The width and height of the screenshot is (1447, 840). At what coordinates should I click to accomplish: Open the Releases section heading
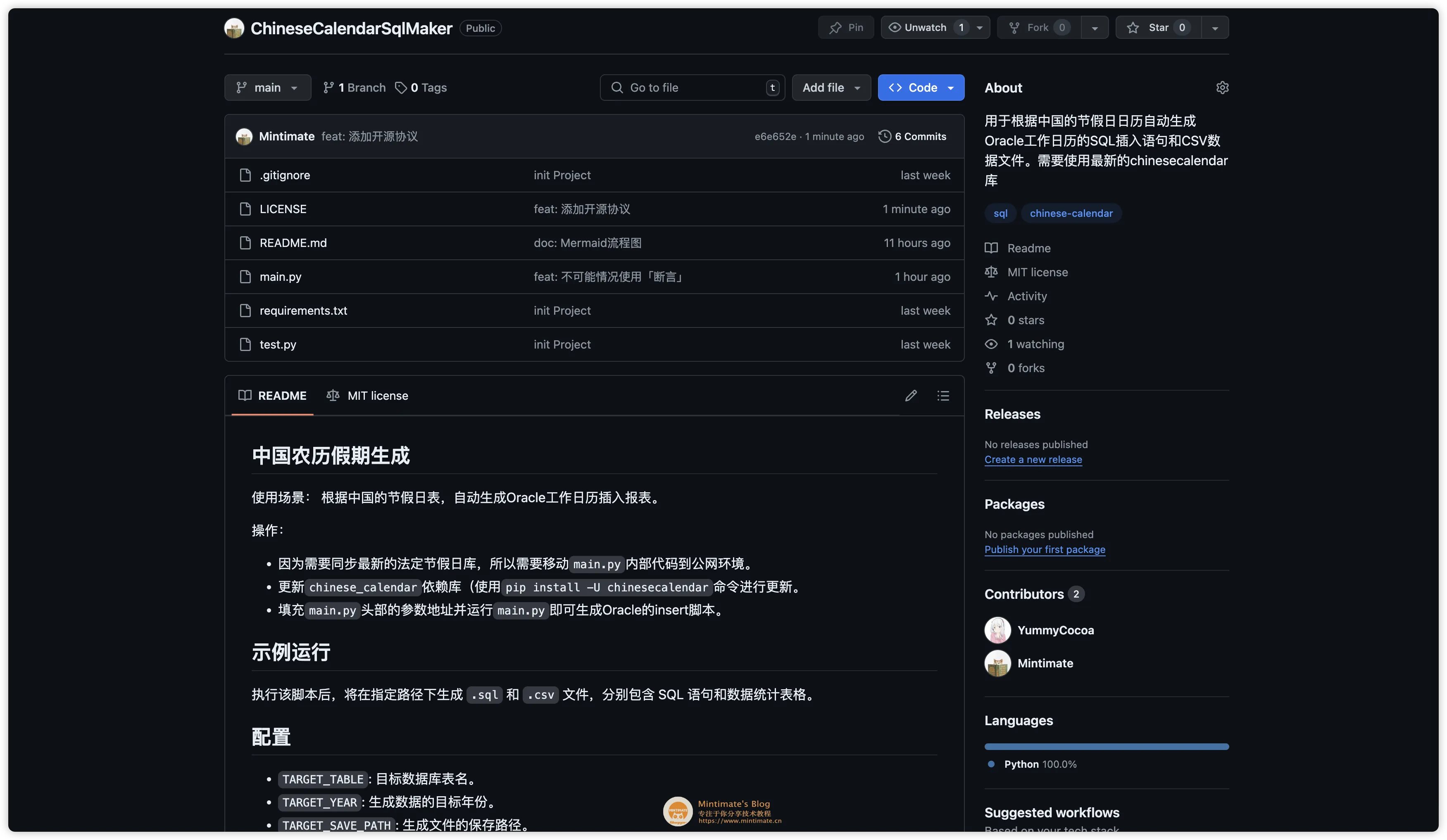(1012, 414)
